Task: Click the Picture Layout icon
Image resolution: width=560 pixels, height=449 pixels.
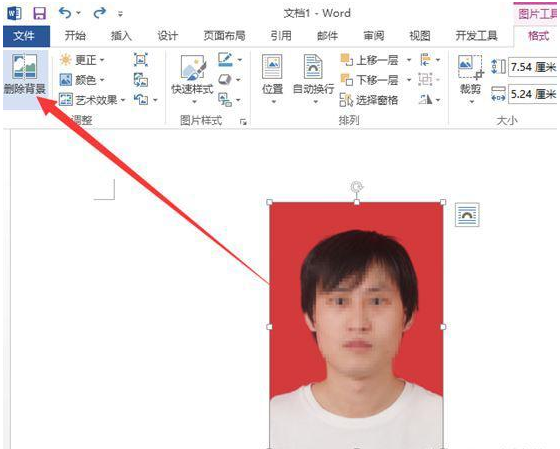Action: click(x=225, y=100)
